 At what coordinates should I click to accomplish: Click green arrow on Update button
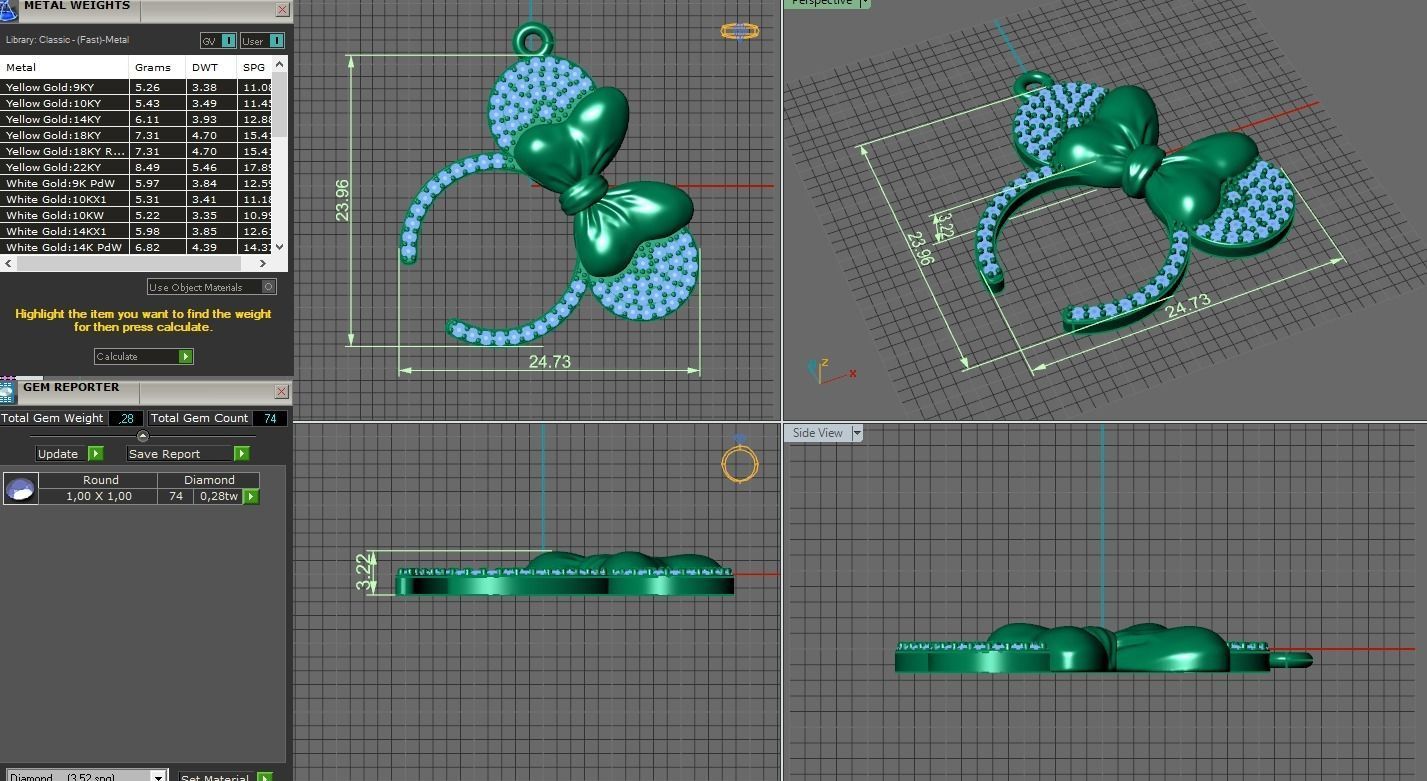pos(96,453)
